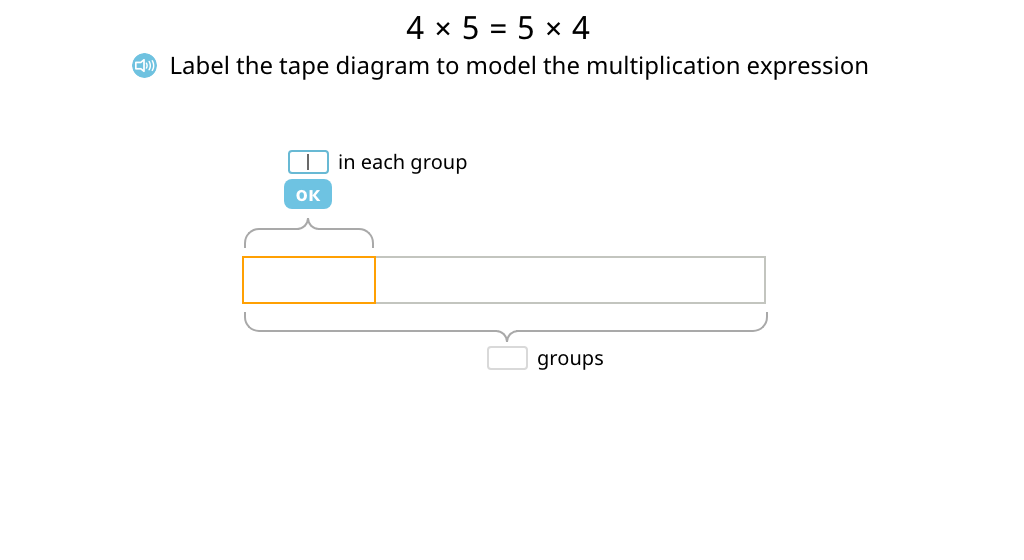The image size is (1024, 560).
Task: Click the first multiplication sign in equation
Action: click(443, 29)
